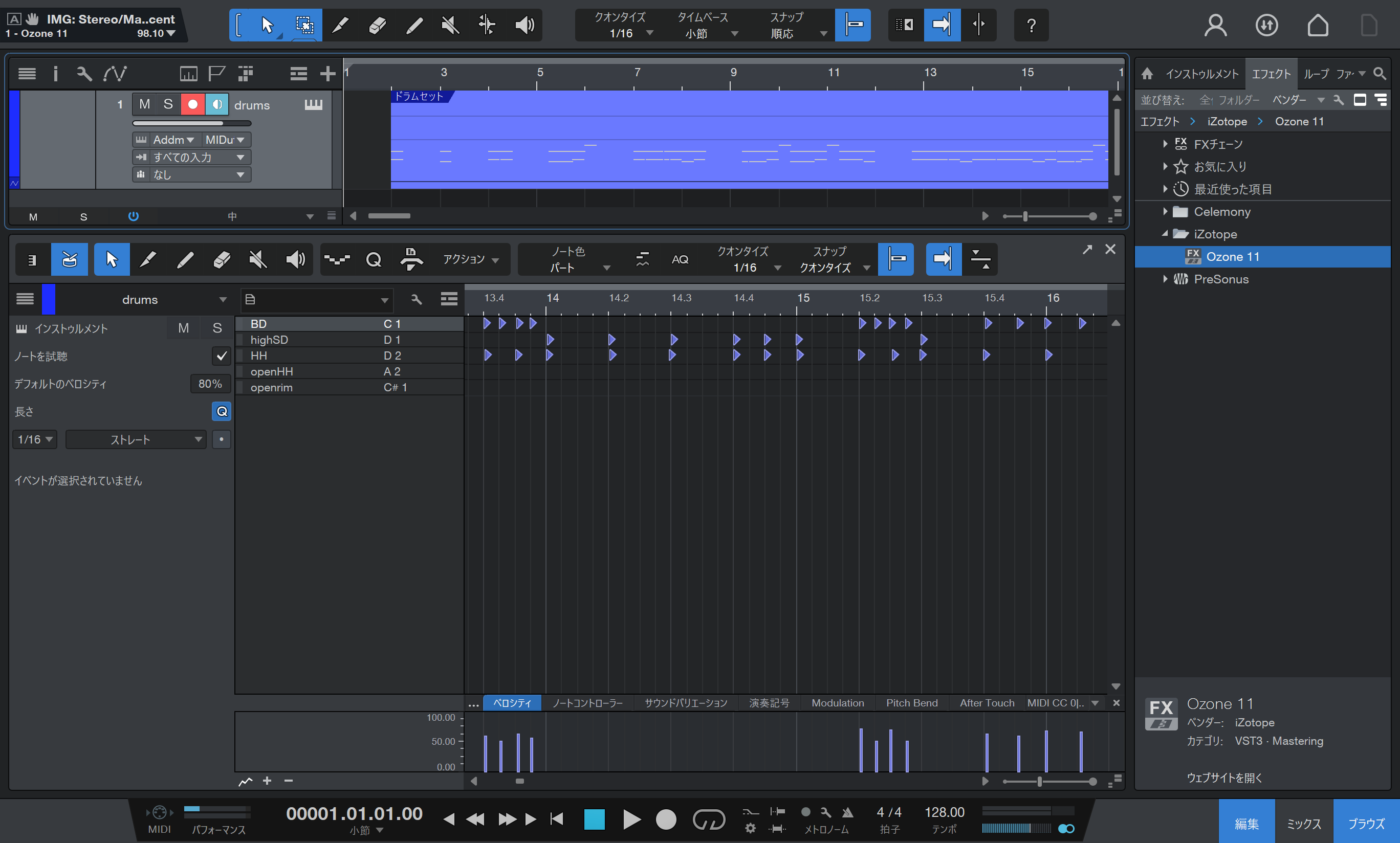The height and width of the screenshot is (843, 1400).
Task: Select the Range tool in the top toolbar
Action: pos(304,25)
